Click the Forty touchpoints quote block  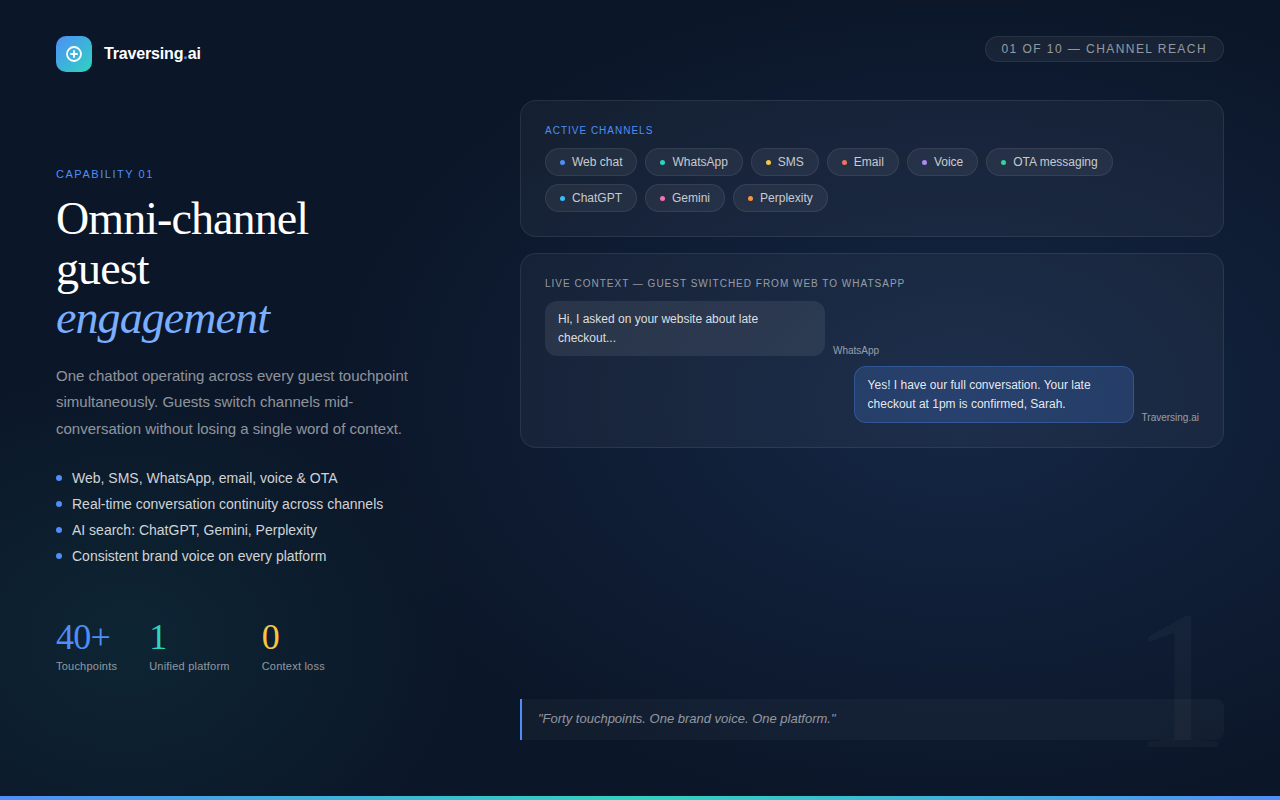[x=872, y=719]
